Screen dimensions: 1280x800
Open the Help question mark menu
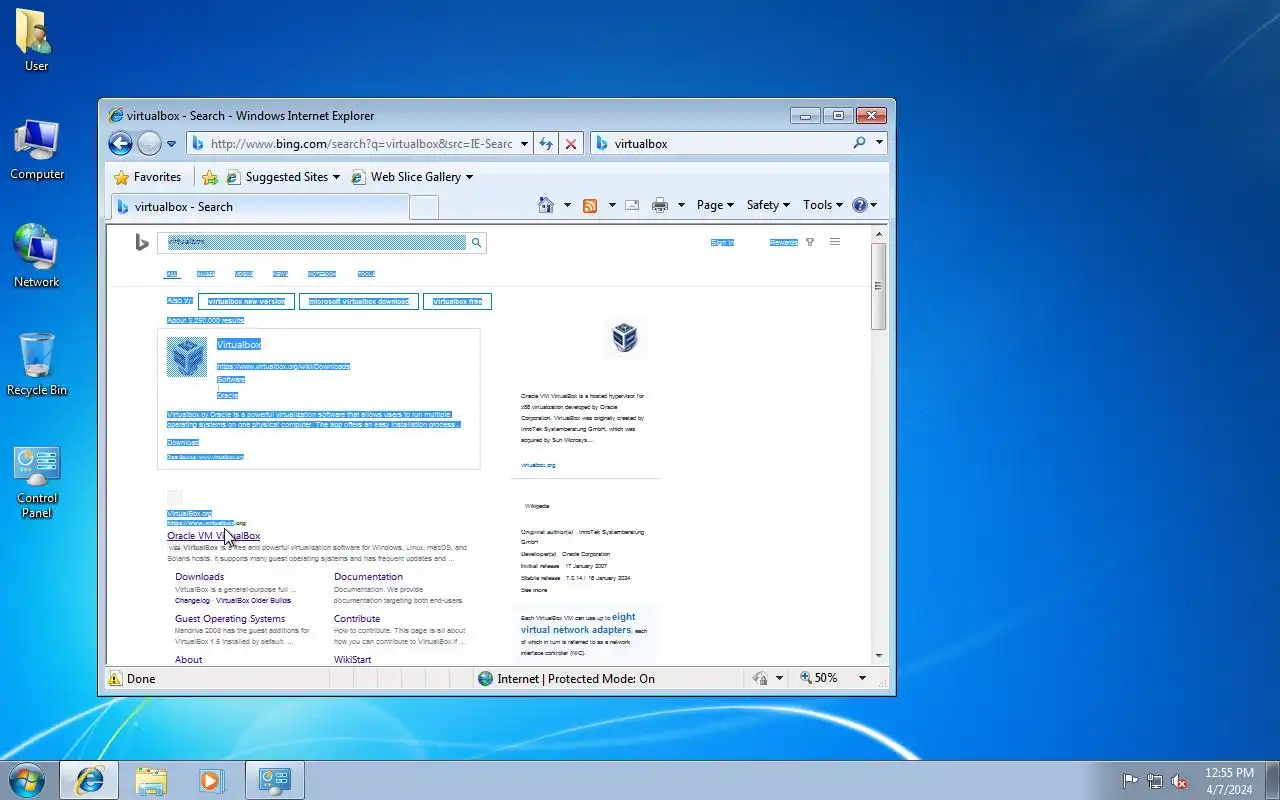[864, 205]
